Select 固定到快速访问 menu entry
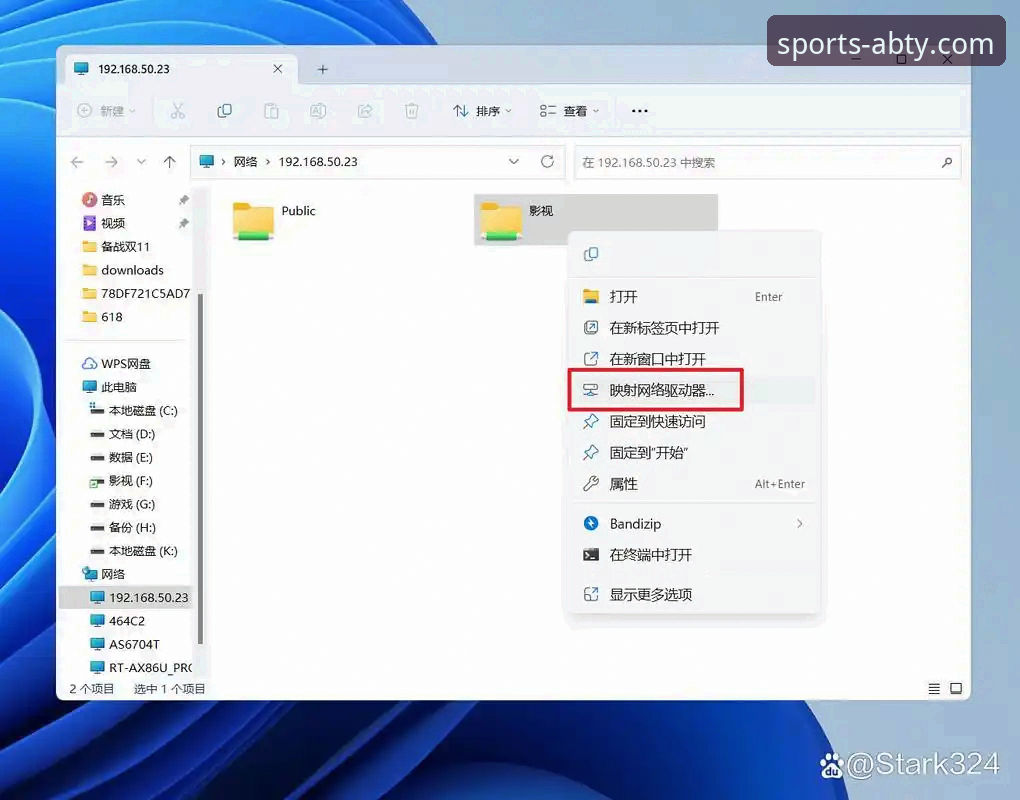1020x800 pixels. coord(693,421)
